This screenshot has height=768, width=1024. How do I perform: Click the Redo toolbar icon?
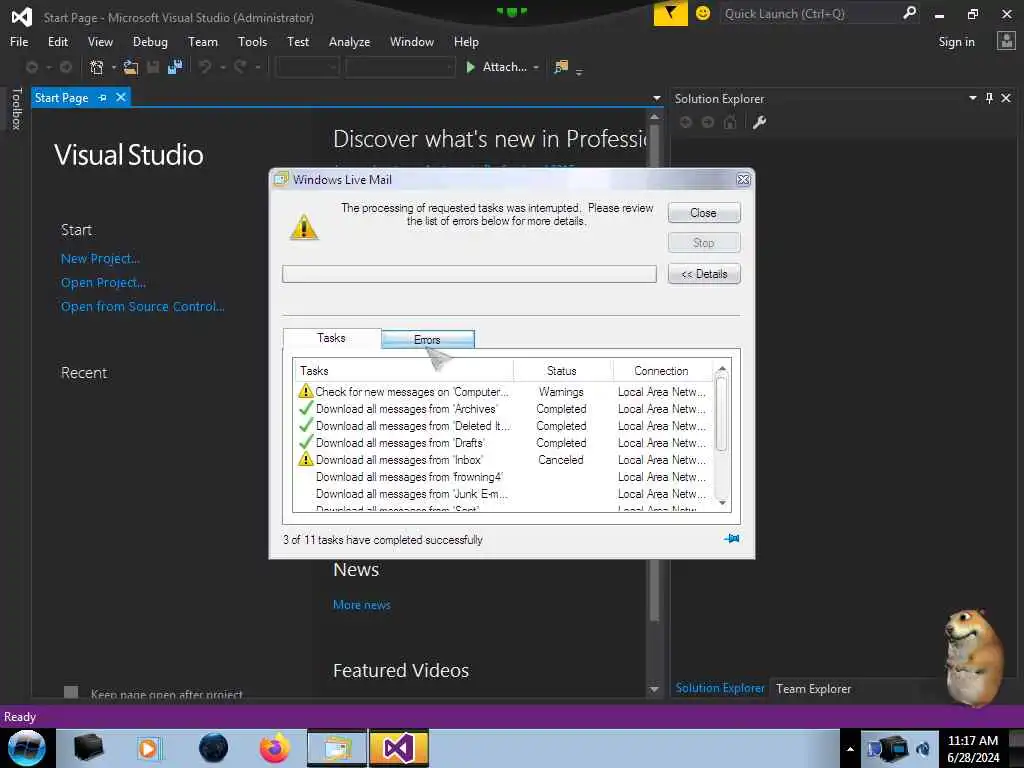240,67
